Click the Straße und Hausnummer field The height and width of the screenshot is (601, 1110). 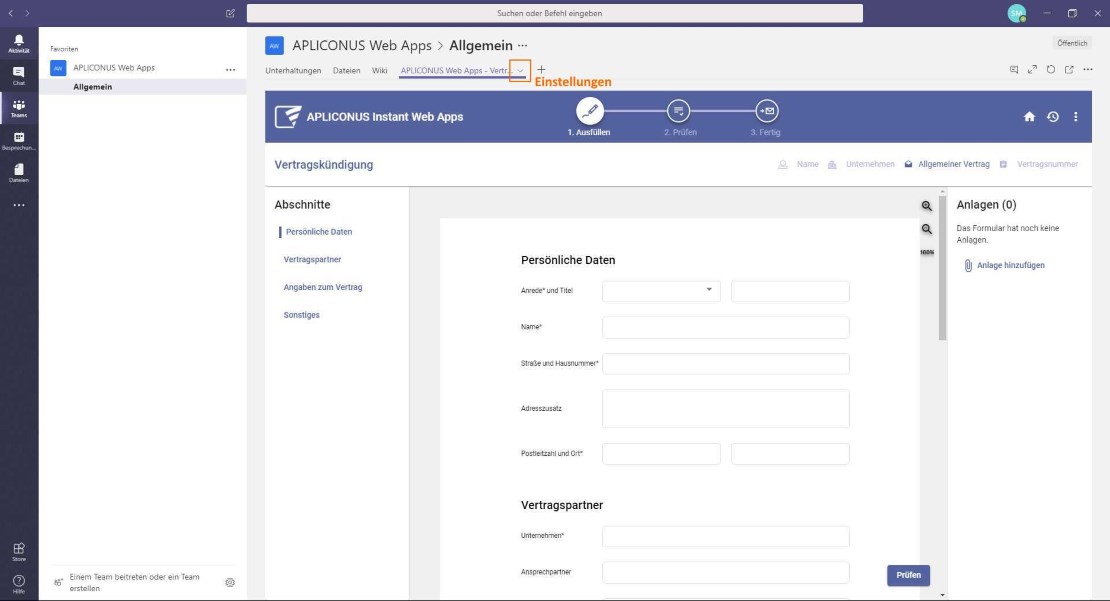click(726, 363)
